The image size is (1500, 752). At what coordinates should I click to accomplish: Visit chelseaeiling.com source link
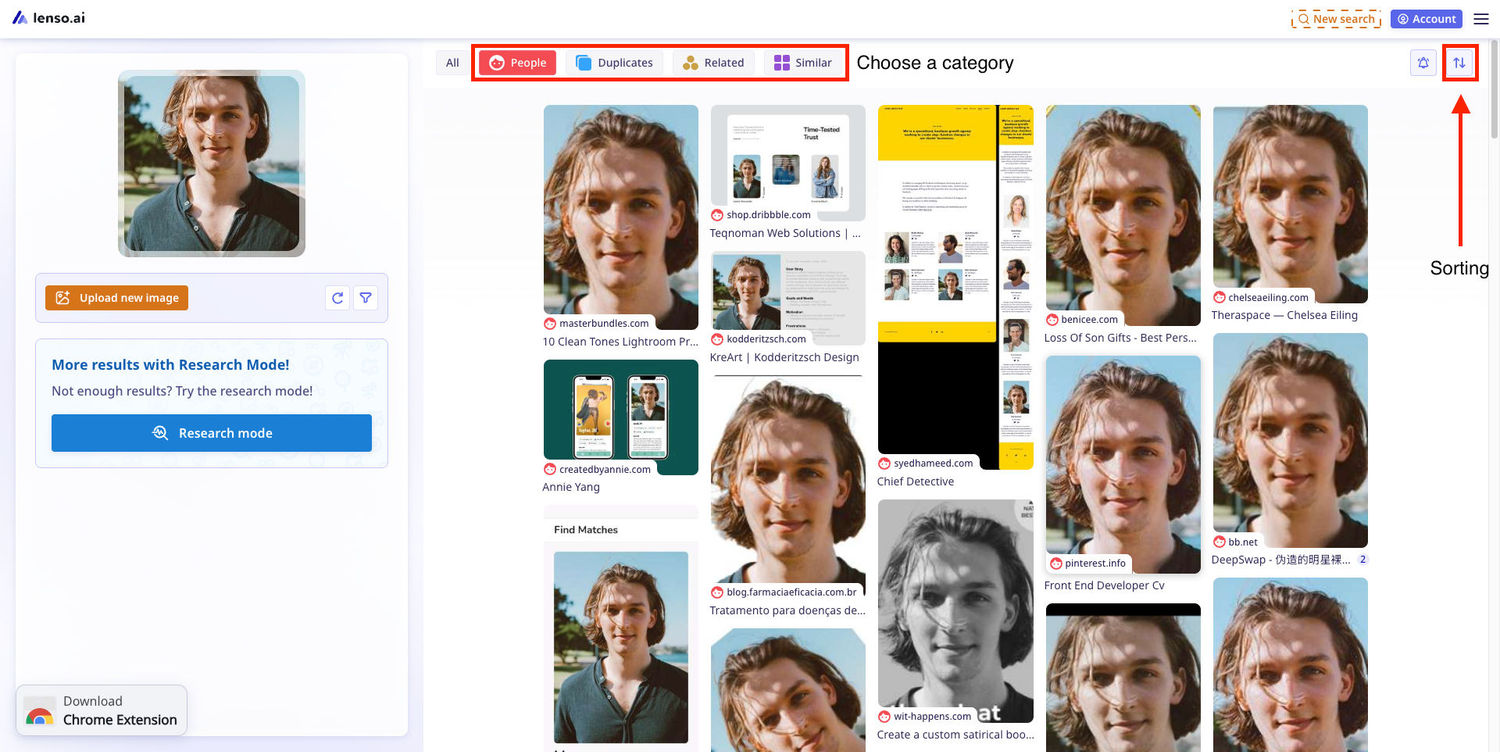pos(1269,298)
